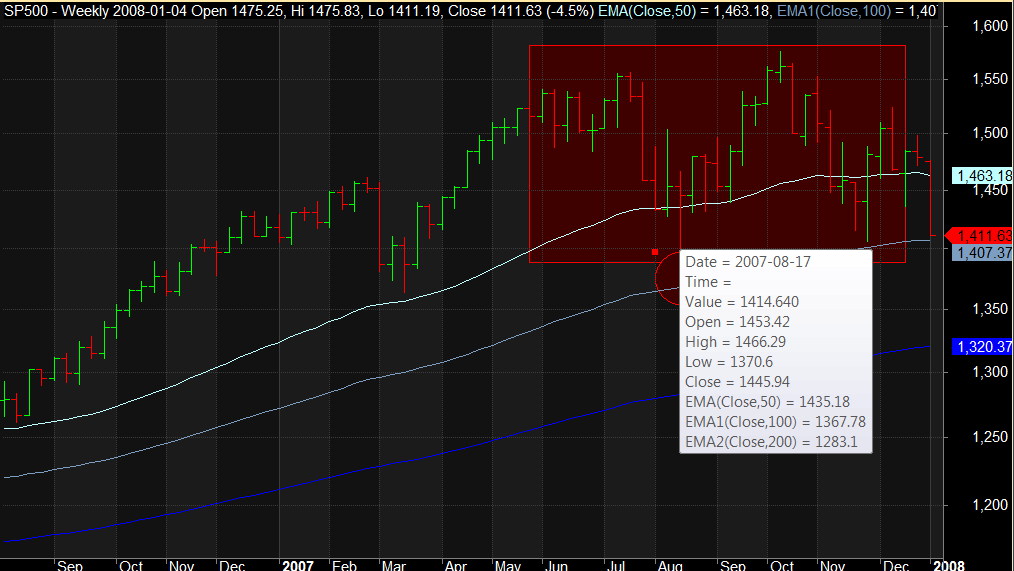The image size is (1014, 571).
Task: Select the 1,463.18 EMA50 price label
Action: tap(983, 175)
